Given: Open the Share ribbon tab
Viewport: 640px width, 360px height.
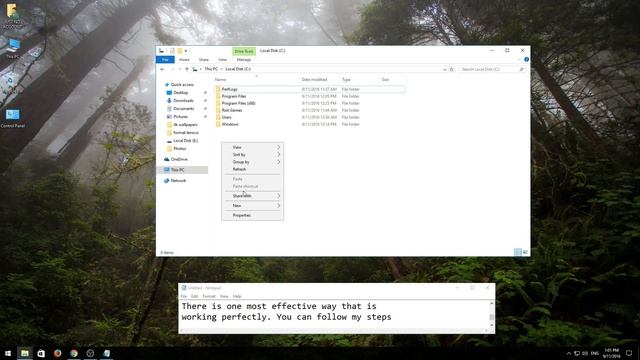Looking at the screenshot, I should pyautogui.click(x=204, y=60).
